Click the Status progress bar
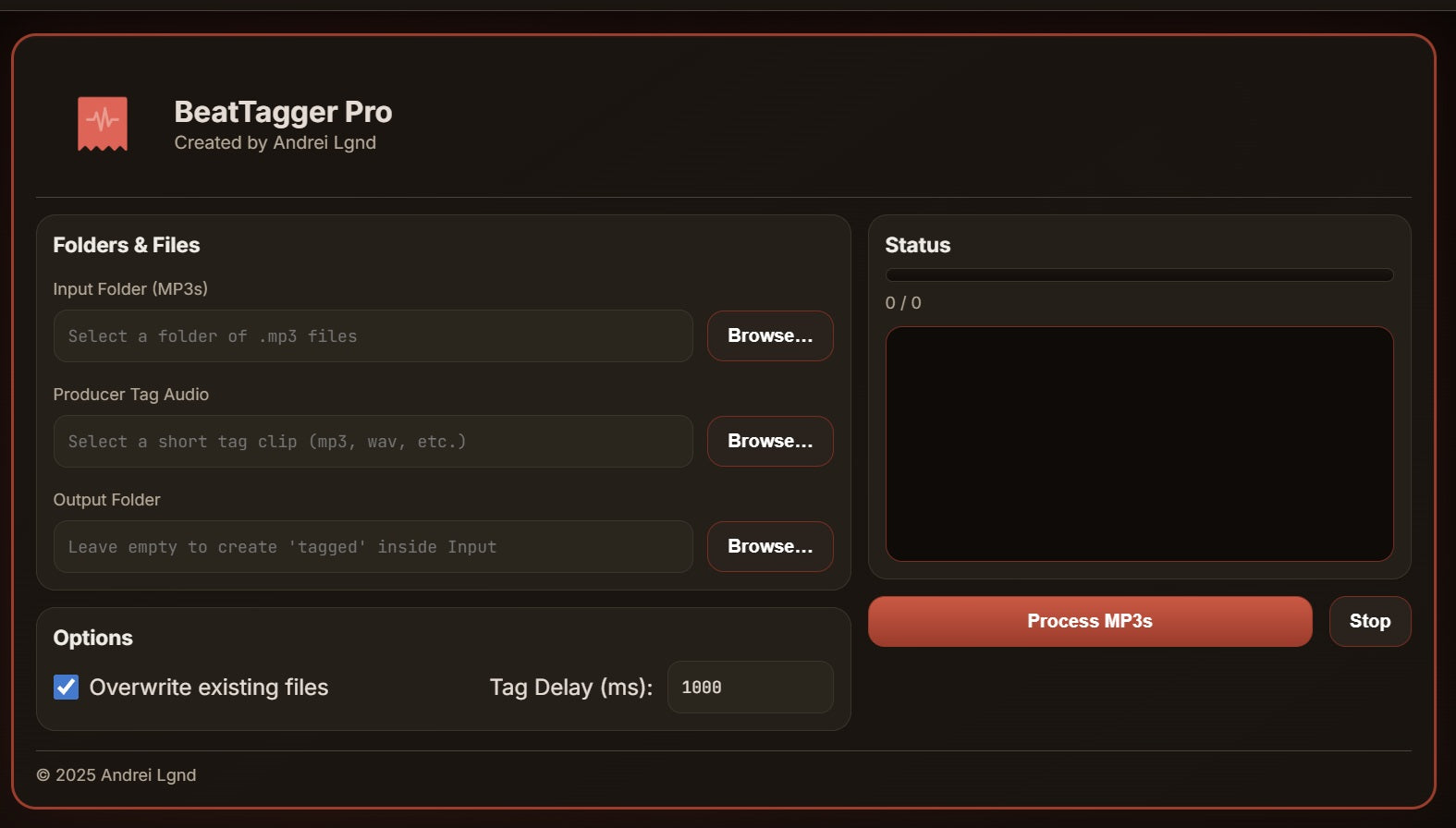 1139,274
